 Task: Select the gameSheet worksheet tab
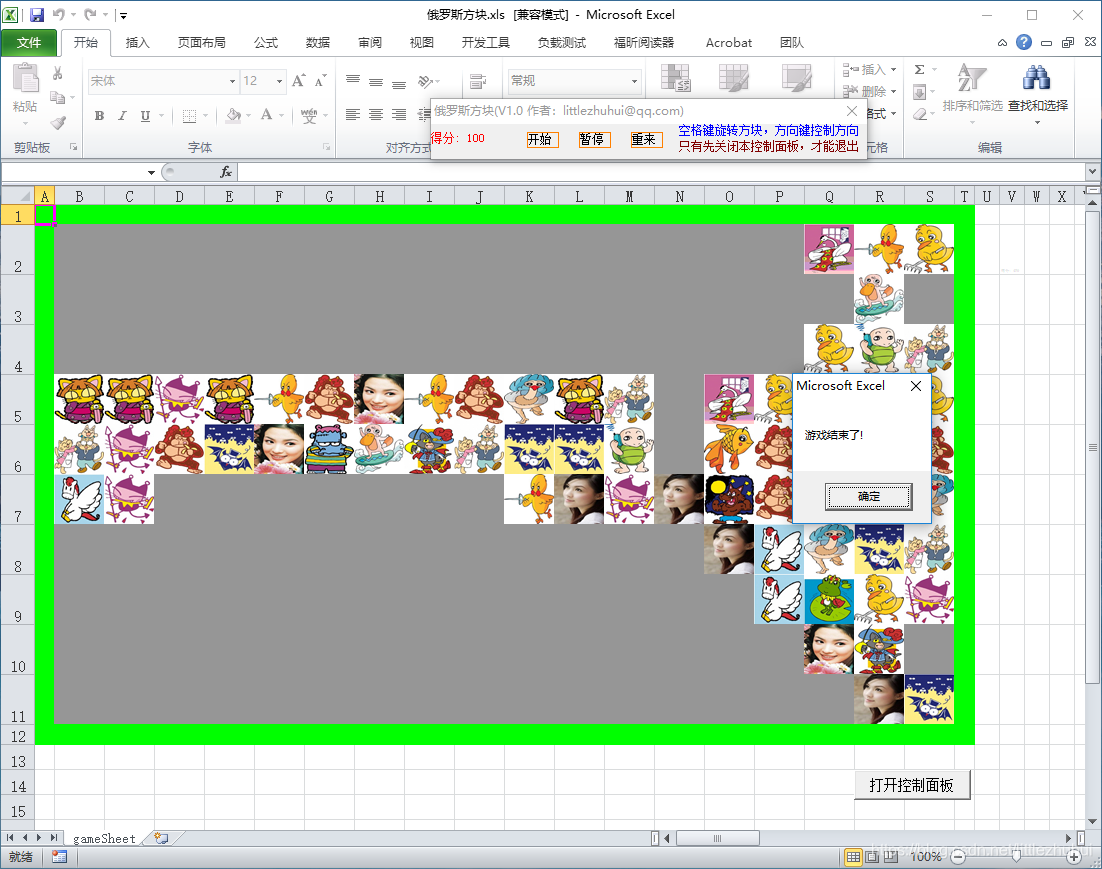104,838
